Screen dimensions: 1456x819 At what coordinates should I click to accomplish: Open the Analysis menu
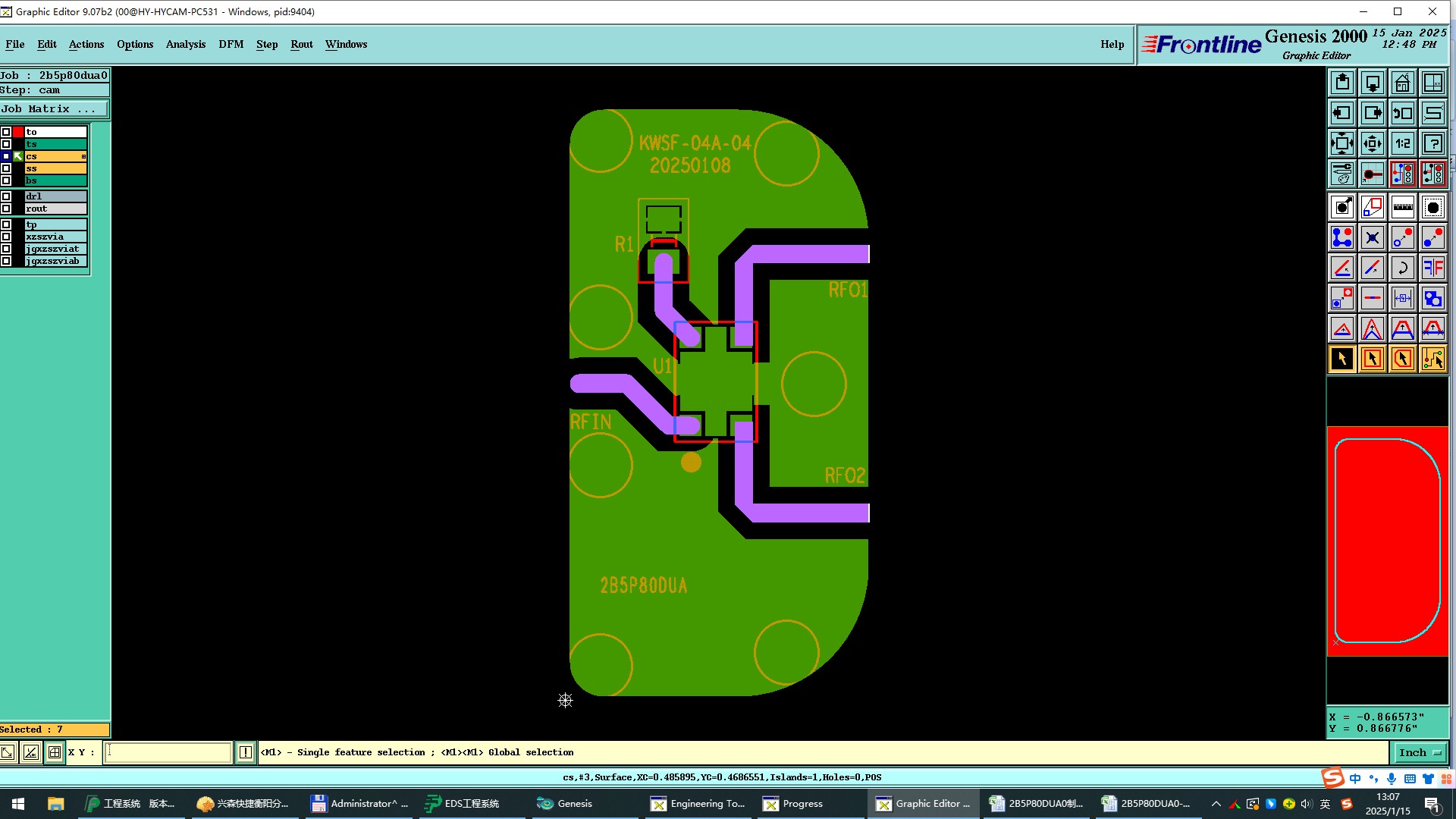(185, 44)
